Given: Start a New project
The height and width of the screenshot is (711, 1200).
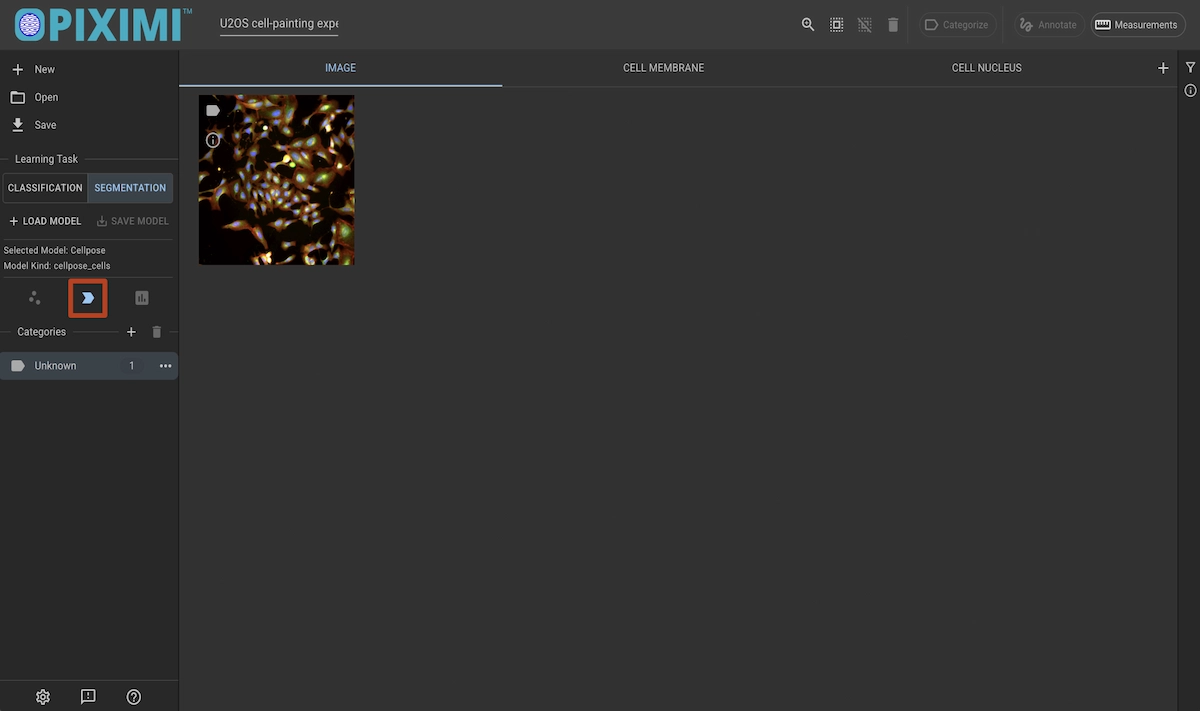Looking at the screenshot, I should [x=89, y=70].
